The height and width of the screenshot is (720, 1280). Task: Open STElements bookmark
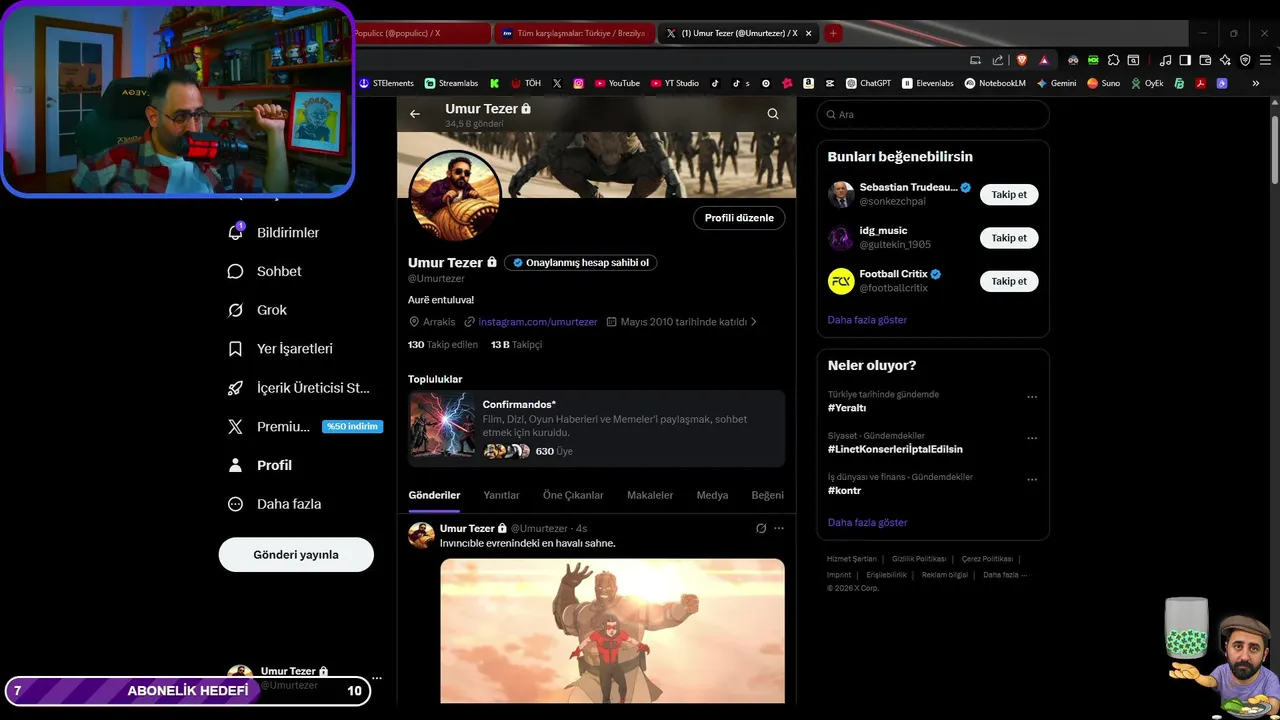(386, 83)
